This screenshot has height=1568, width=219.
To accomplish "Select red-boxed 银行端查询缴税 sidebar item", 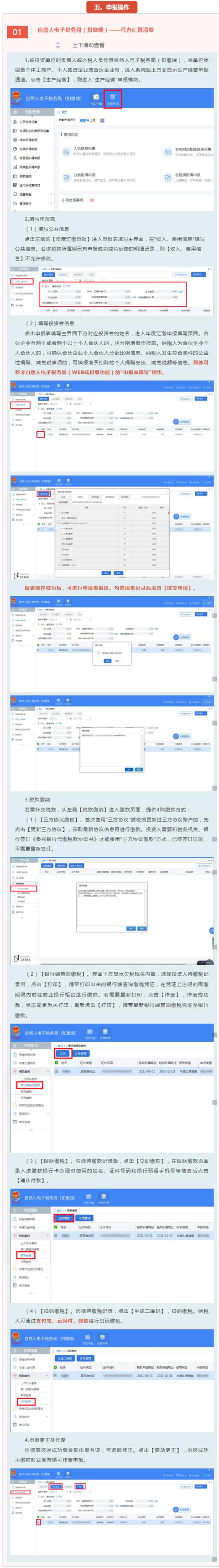I will [x=30, y=1085].
